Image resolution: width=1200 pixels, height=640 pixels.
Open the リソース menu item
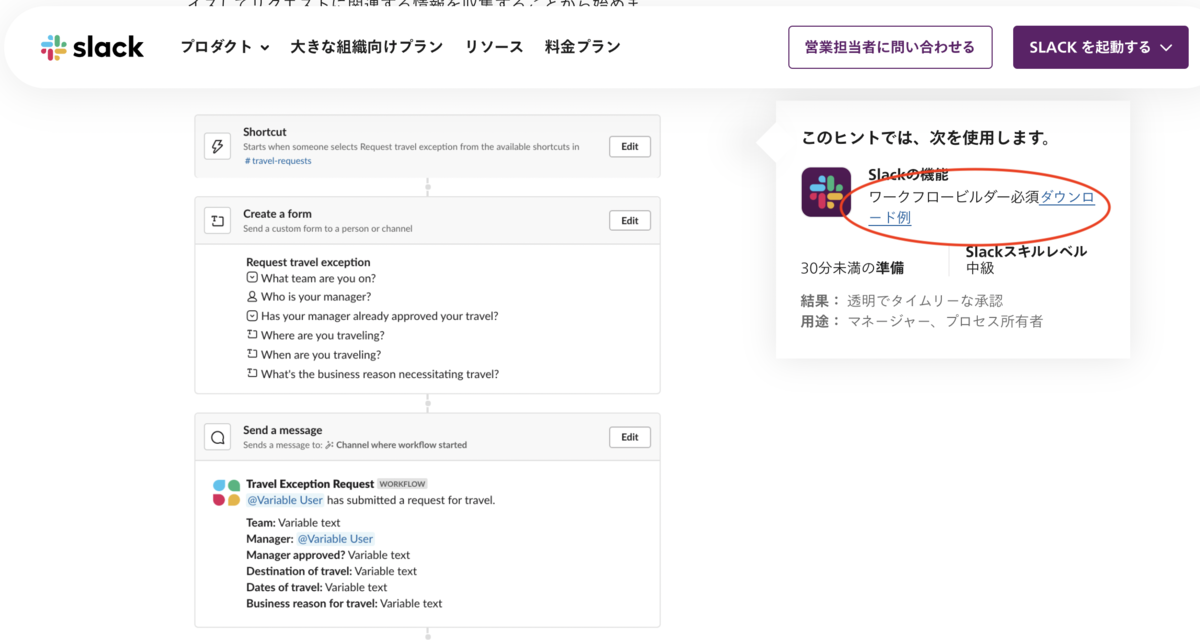pyautogui.click(x=494, y=47)
